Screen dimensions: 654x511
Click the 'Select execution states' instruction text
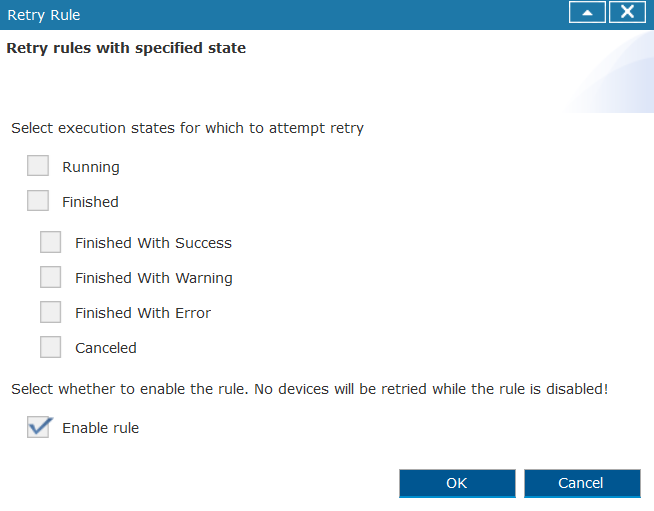(187, 128)
